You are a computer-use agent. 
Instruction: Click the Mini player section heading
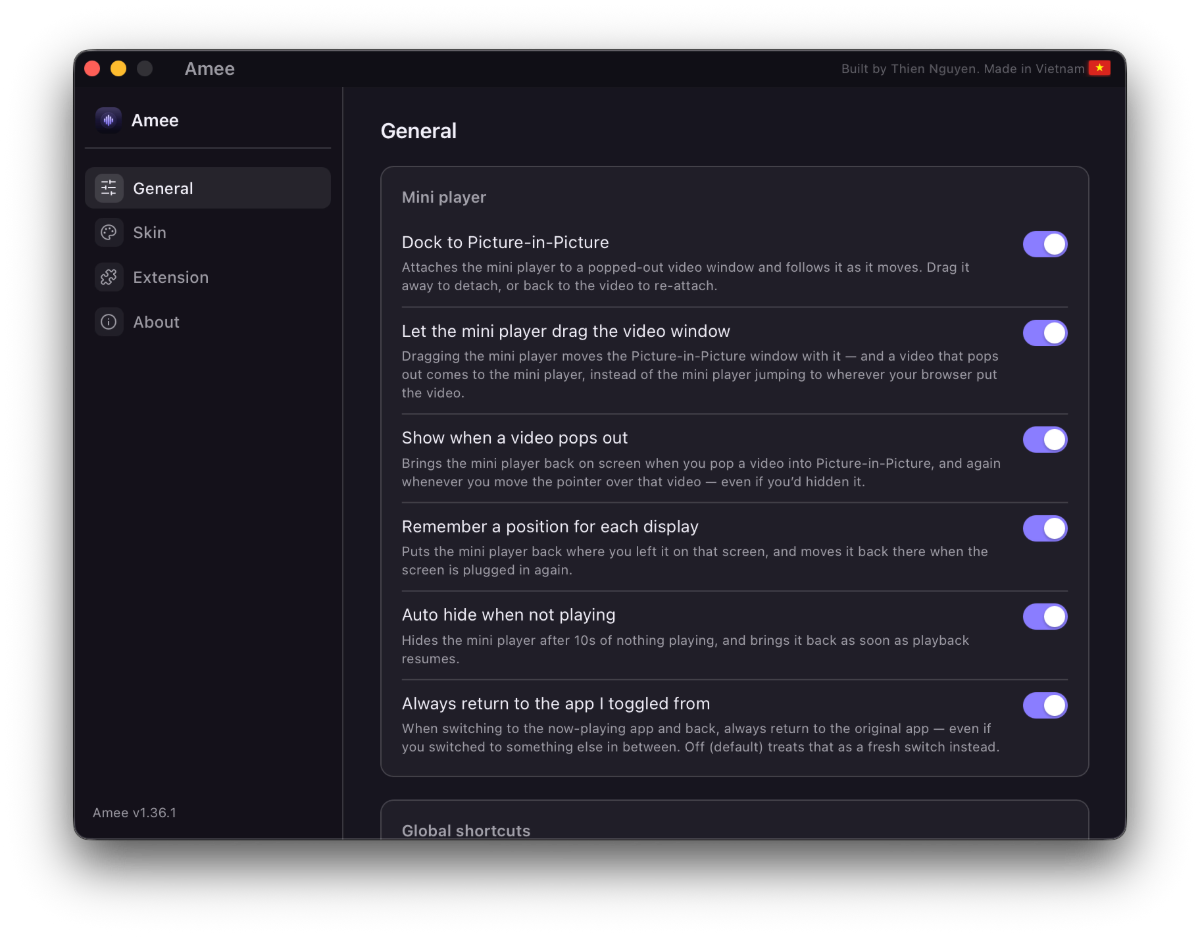[x=444, y=197]
